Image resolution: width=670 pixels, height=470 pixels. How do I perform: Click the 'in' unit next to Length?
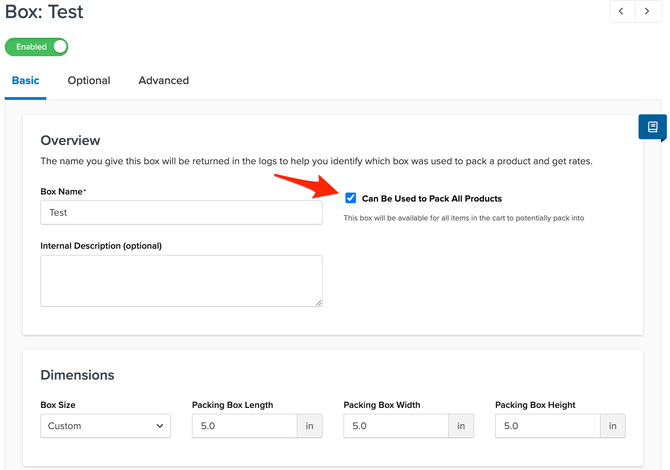pyautogui.click(x=310, y=426)
